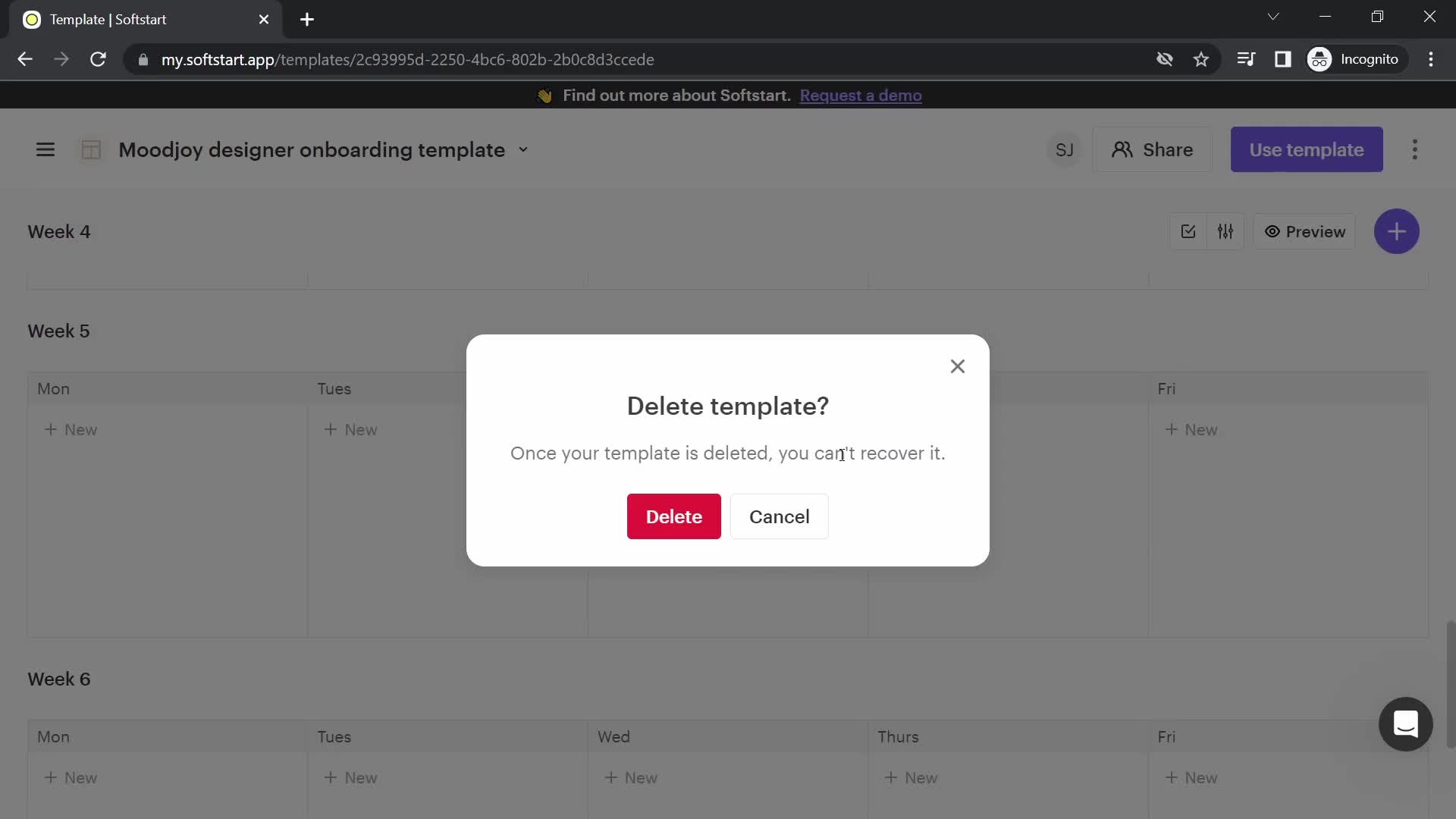Click the third-party cookies blocked eye icon
The image size is (1456, 819).
(1164, 59)
